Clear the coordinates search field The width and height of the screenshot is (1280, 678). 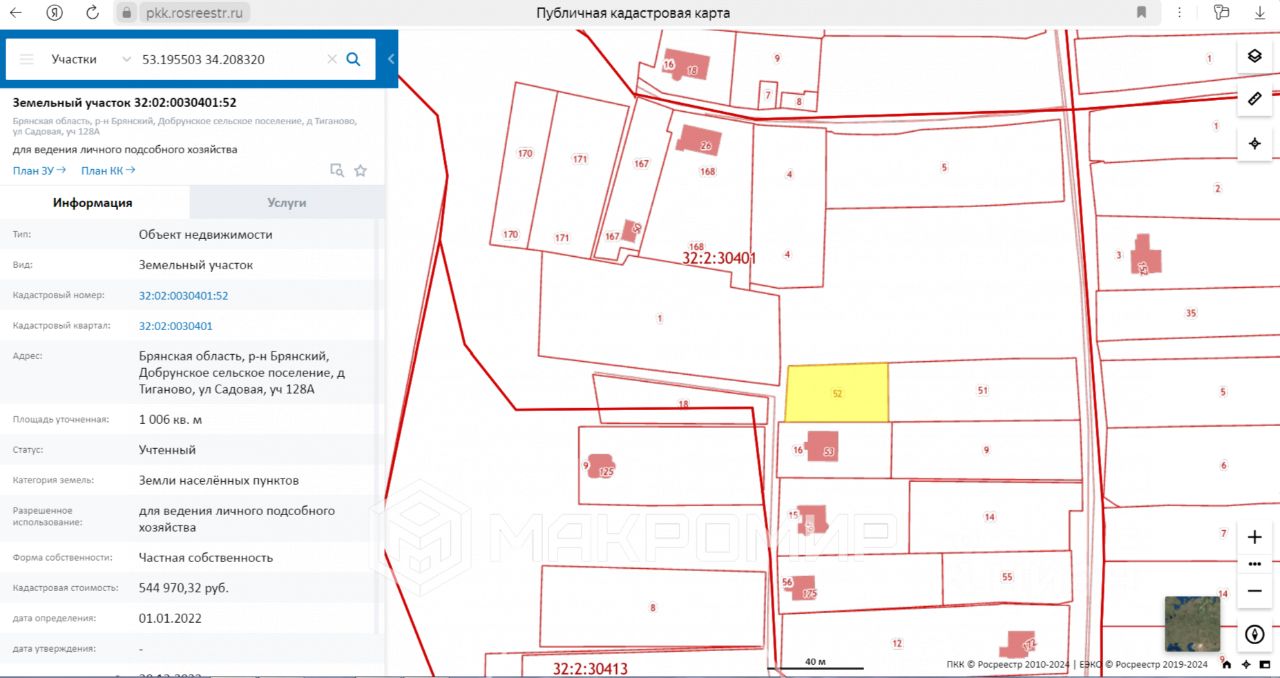[332, 59]
